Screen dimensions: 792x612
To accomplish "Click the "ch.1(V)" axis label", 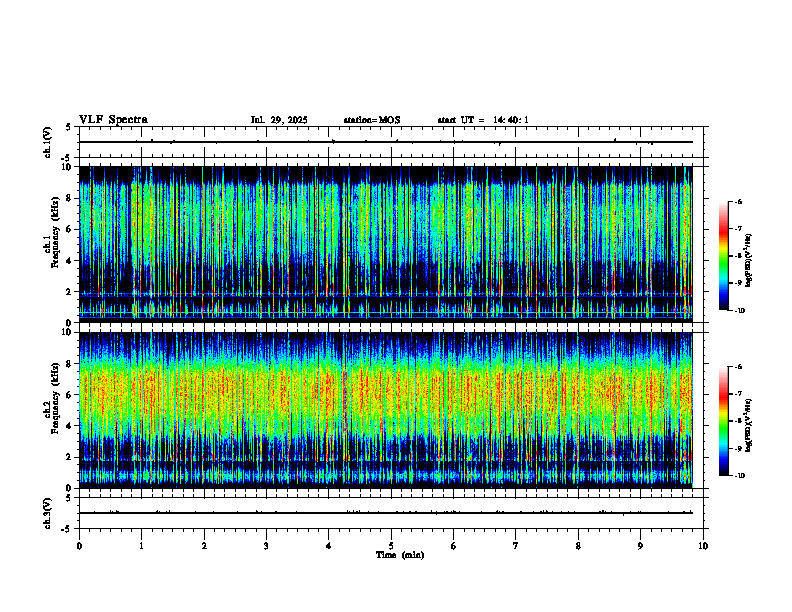I will [x=47, y=142].
